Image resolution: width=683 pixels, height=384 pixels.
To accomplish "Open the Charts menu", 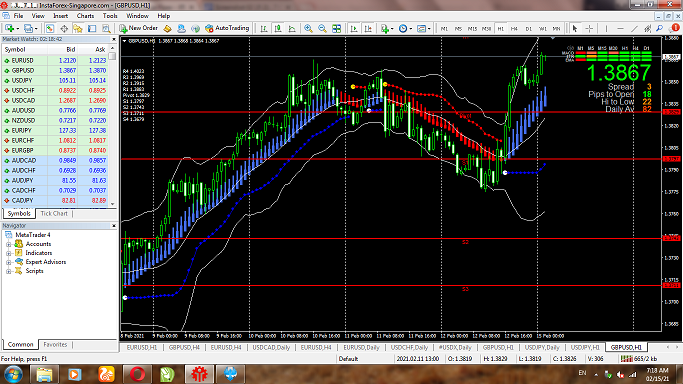I will 85,16.
